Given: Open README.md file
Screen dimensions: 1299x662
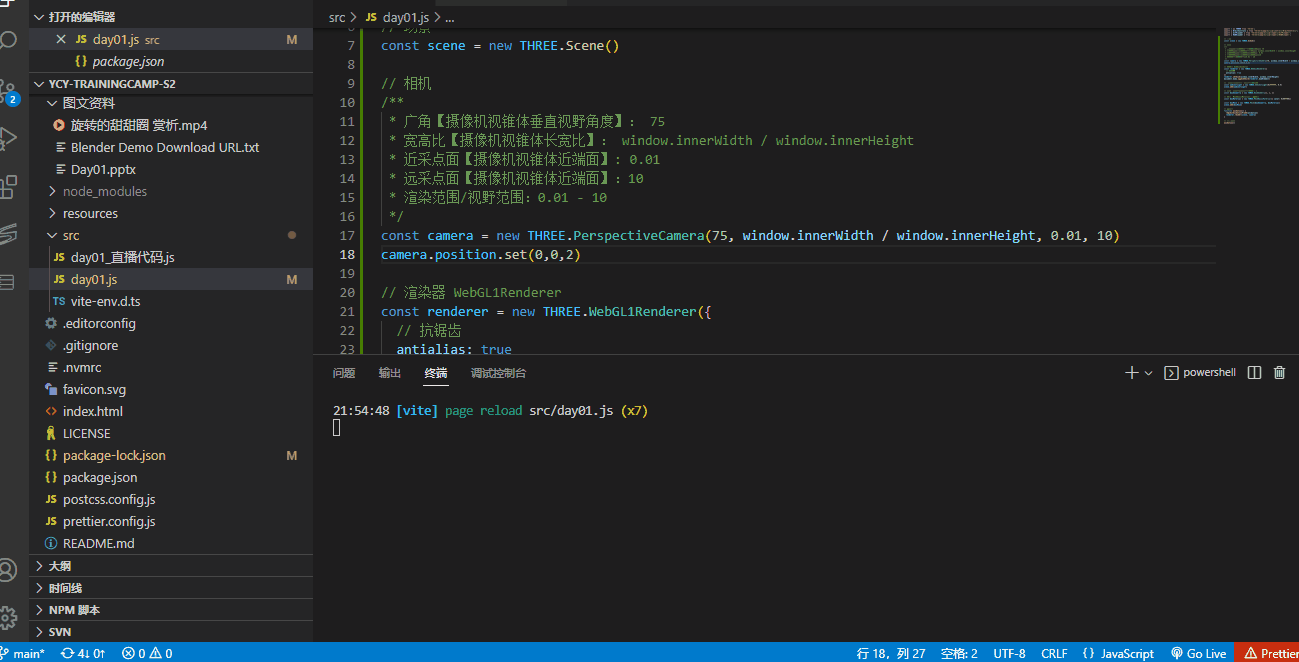Looking at the screenshot, I should click(x=171, y=543).
